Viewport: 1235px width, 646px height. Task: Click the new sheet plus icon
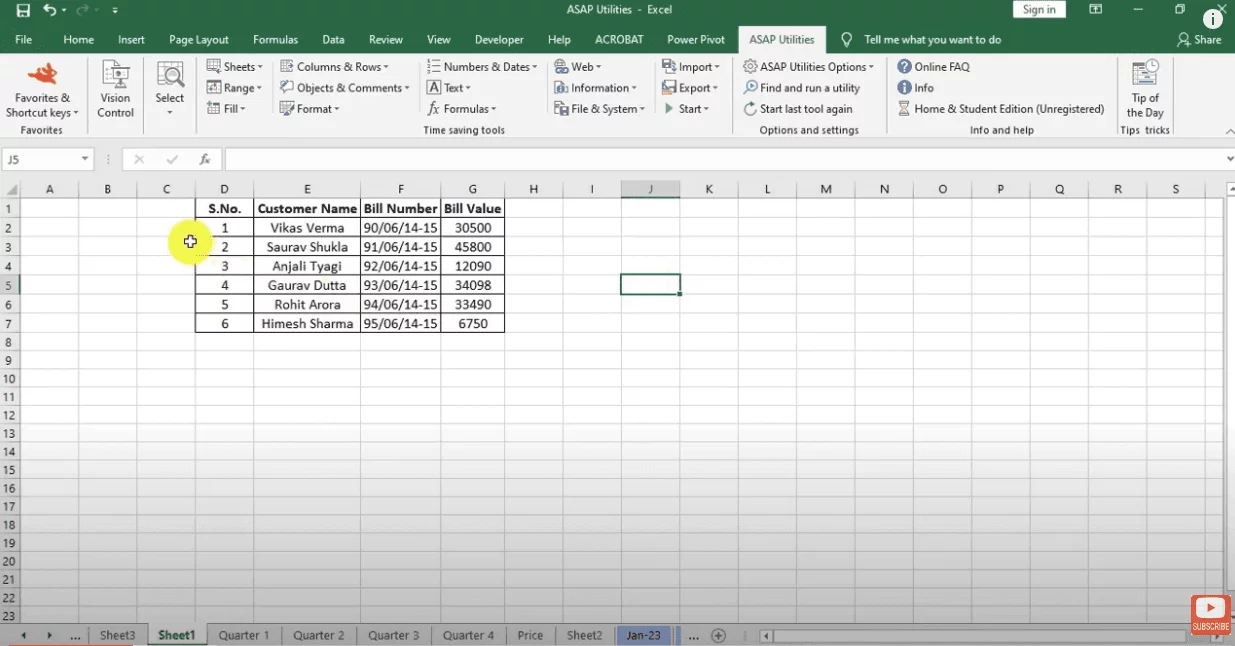pyautogui.click(x=718, y=636)
